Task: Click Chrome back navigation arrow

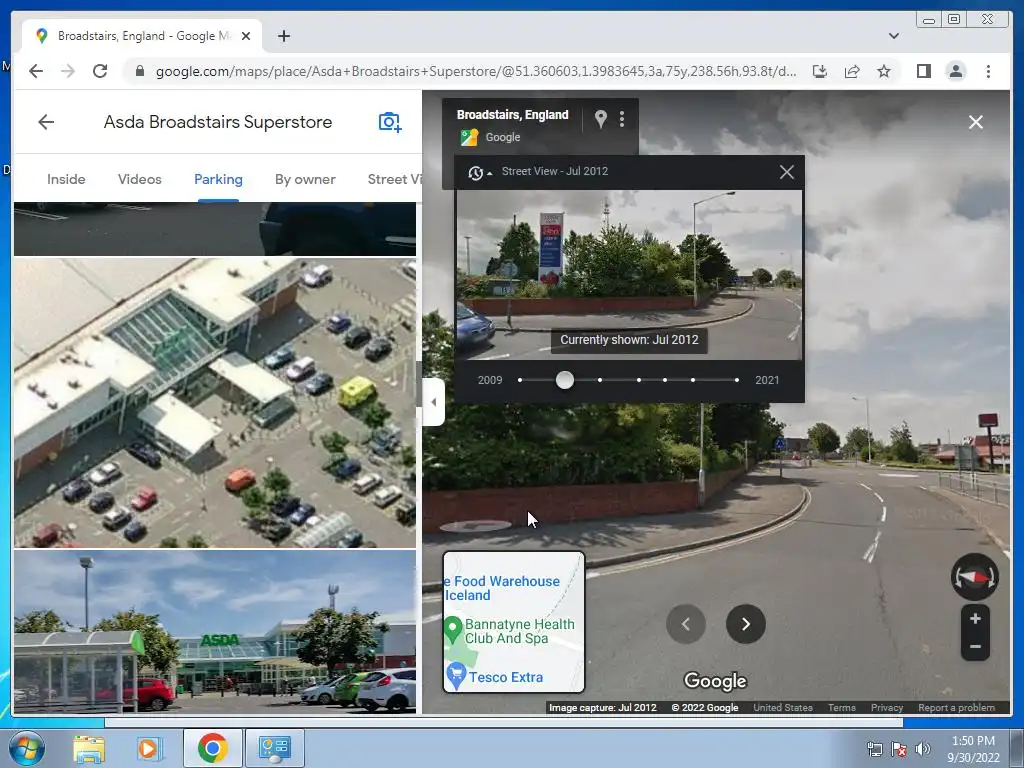Action: (x=36, y=71)
